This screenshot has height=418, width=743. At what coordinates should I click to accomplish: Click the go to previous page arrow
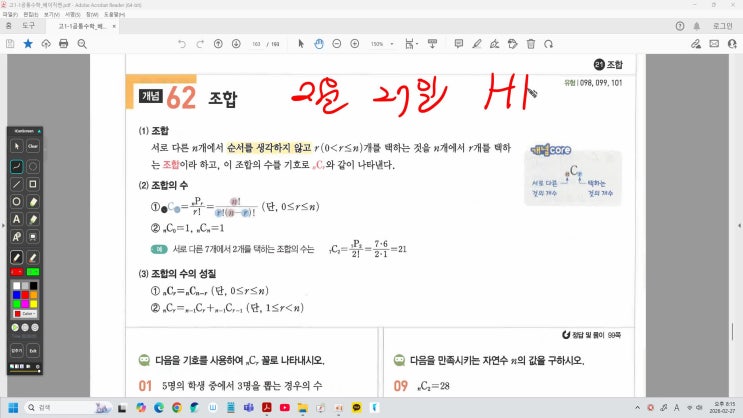click(x=218, y=44)
